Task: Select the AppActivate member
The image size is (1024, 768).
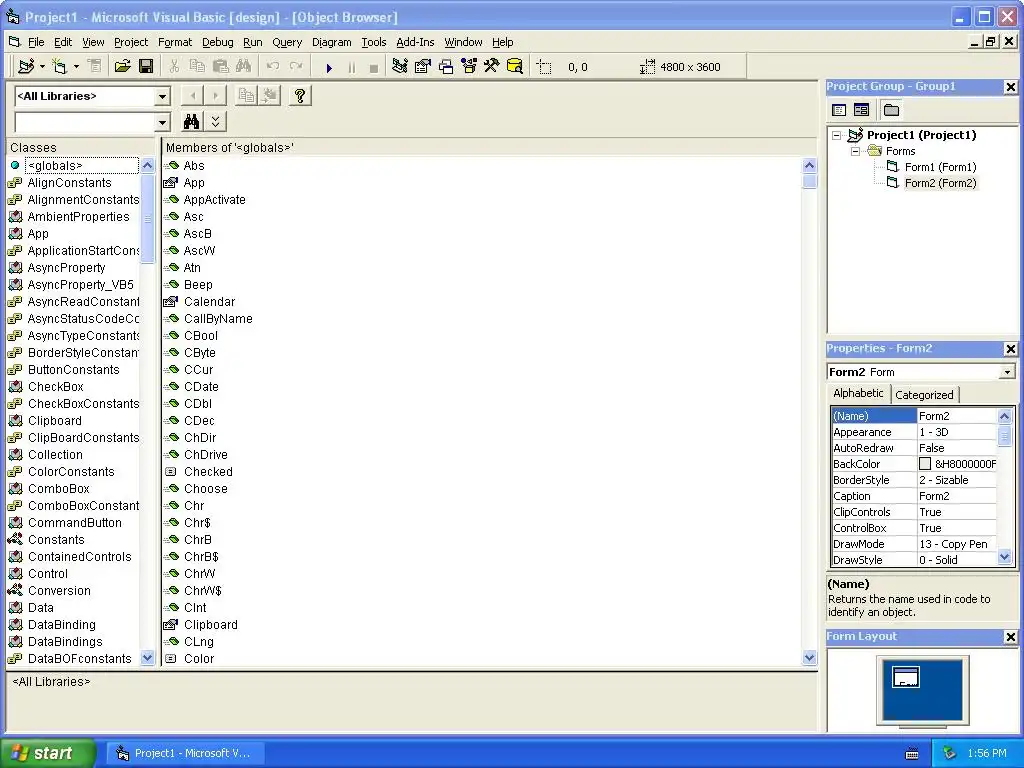Action: 214,200
